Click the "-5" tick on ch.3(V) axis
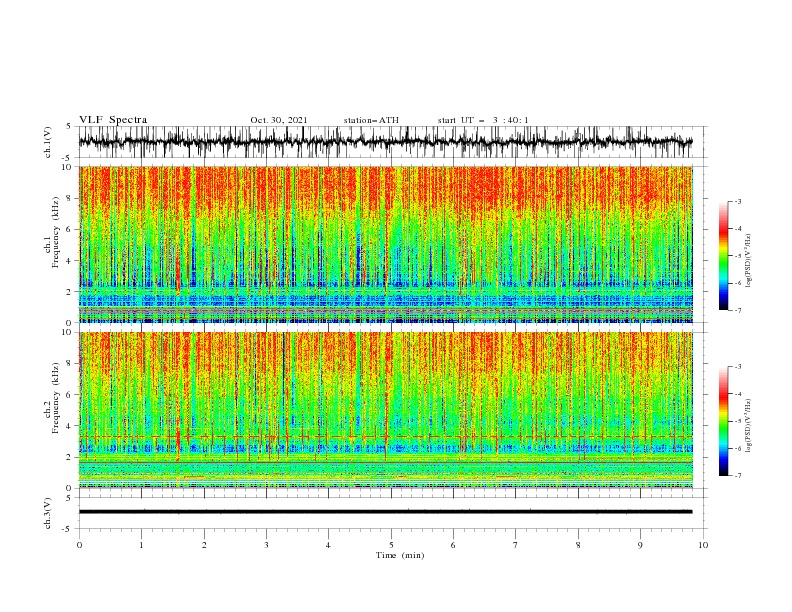The image size is (792, 612). pyautogui.click(x=68, y=529)
